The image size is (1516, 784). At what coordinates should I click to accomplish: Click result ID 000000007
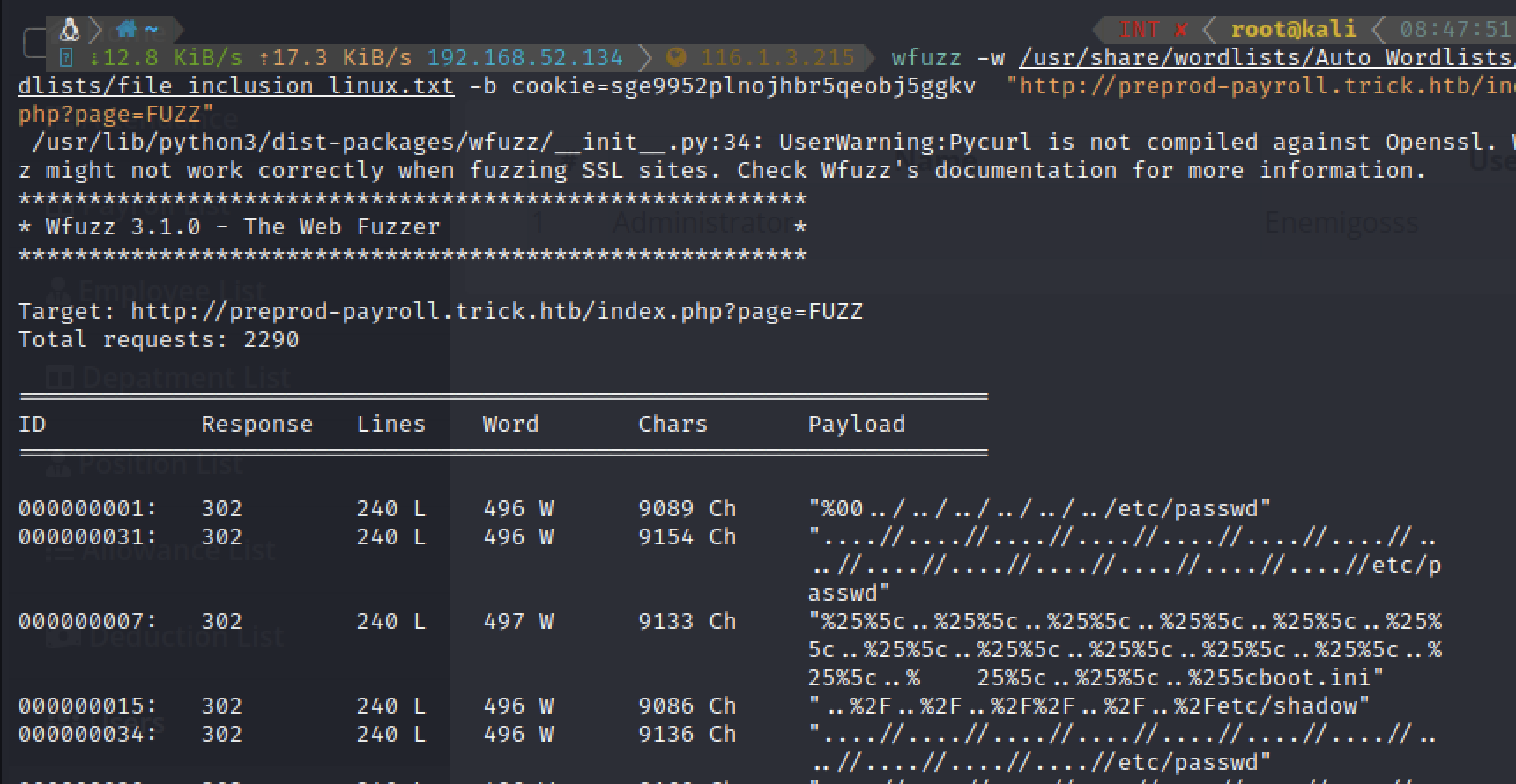point(87,622)
